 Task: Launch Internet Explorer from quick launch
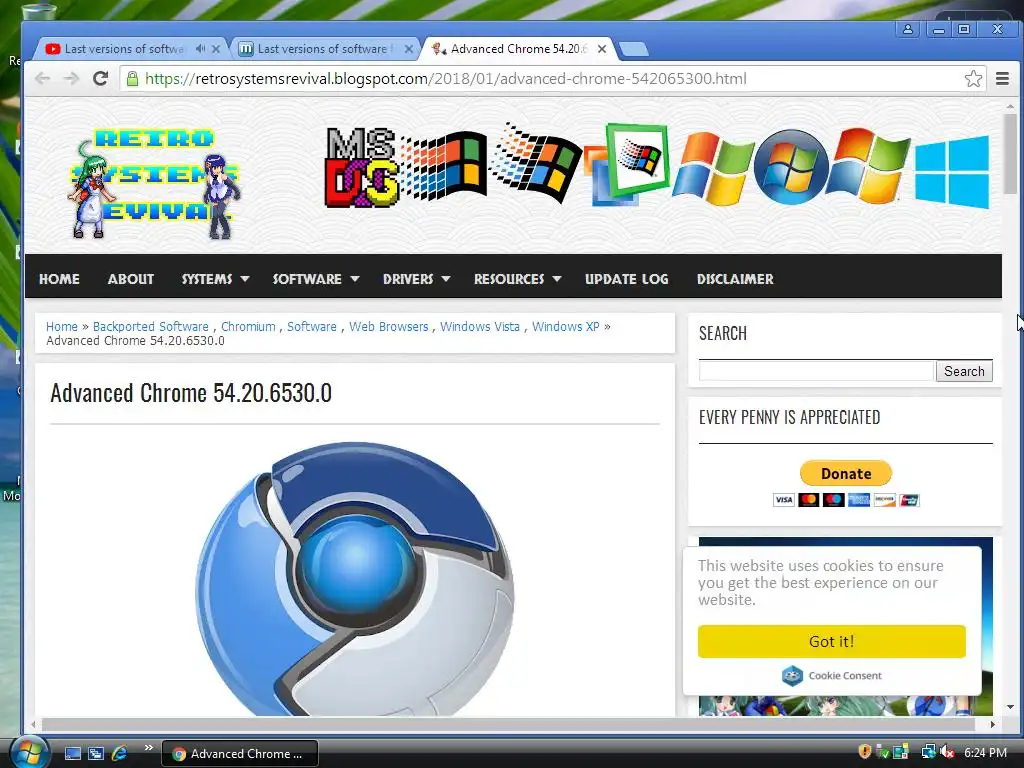tap(120, 754)
